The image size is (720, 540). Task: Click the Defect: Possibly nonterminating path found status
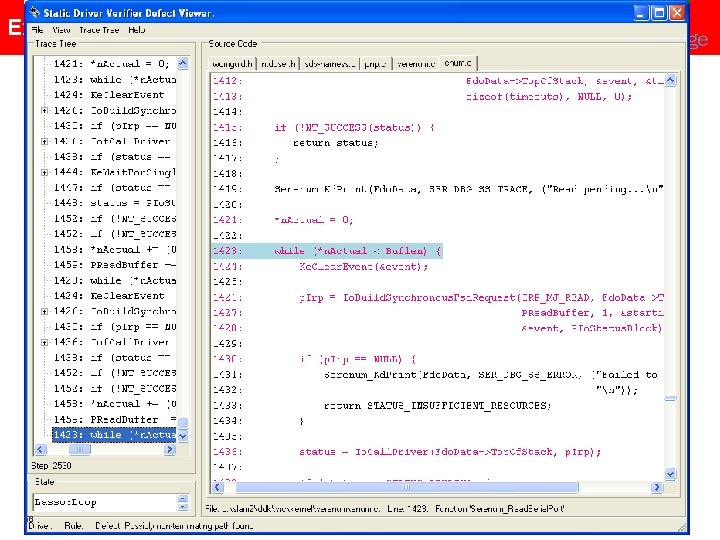tap(174, 526)
